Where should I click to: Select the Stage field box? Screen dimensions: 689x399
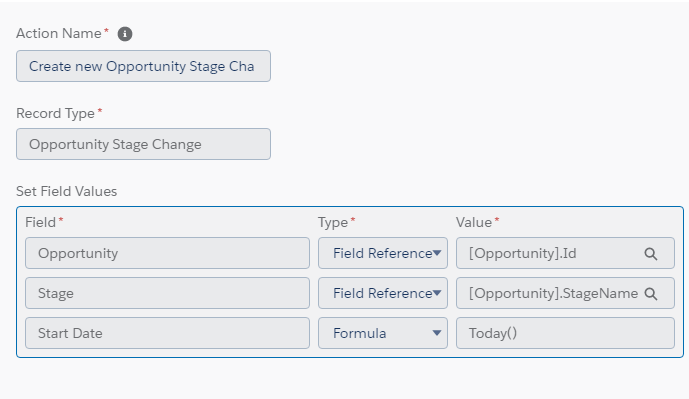[167, 293]
